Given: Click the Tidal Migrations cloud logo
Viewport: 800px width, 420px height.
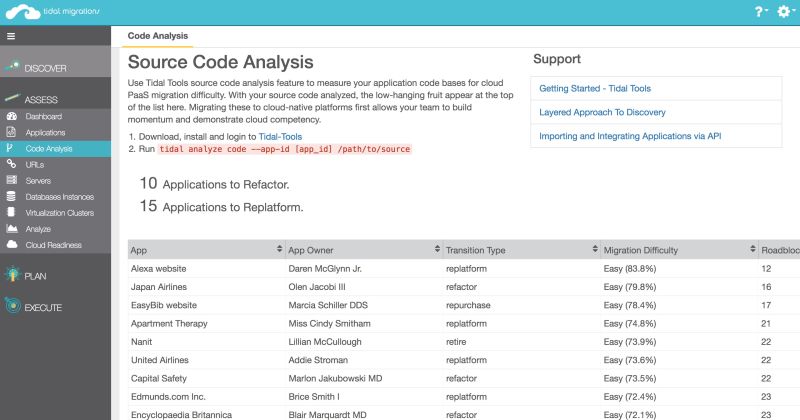Looking at the screenshot, I should (23, 12).
